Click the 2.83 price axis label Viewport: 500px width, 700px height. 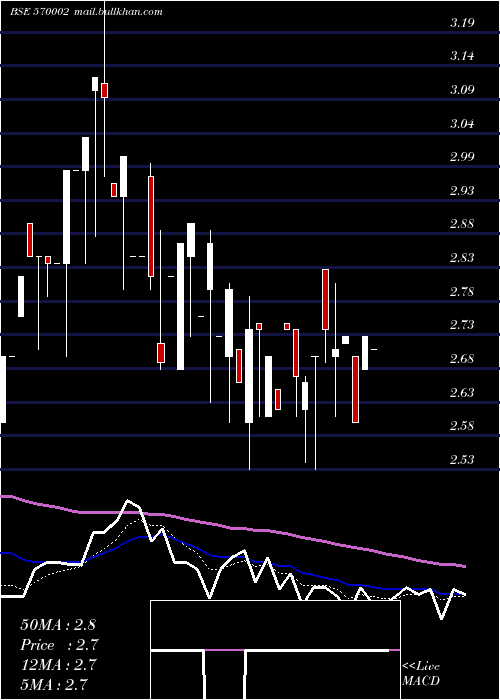click(x=462, y=258)
